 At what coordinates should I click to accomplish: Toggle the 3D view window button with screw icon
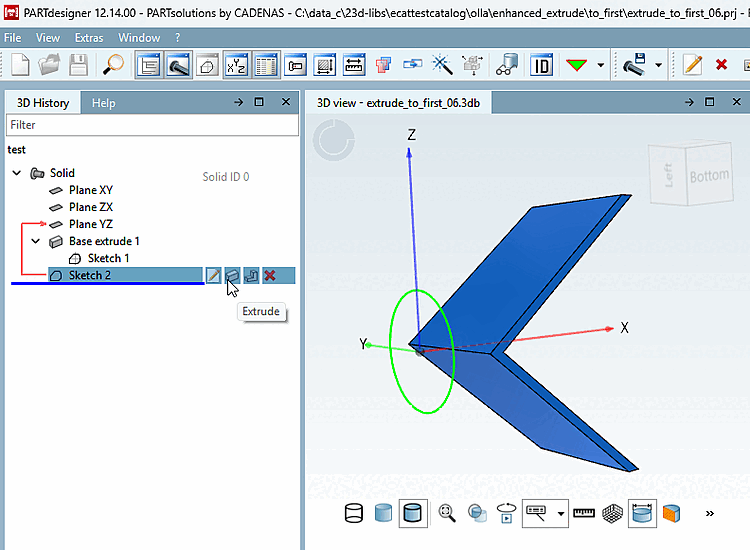178,65
